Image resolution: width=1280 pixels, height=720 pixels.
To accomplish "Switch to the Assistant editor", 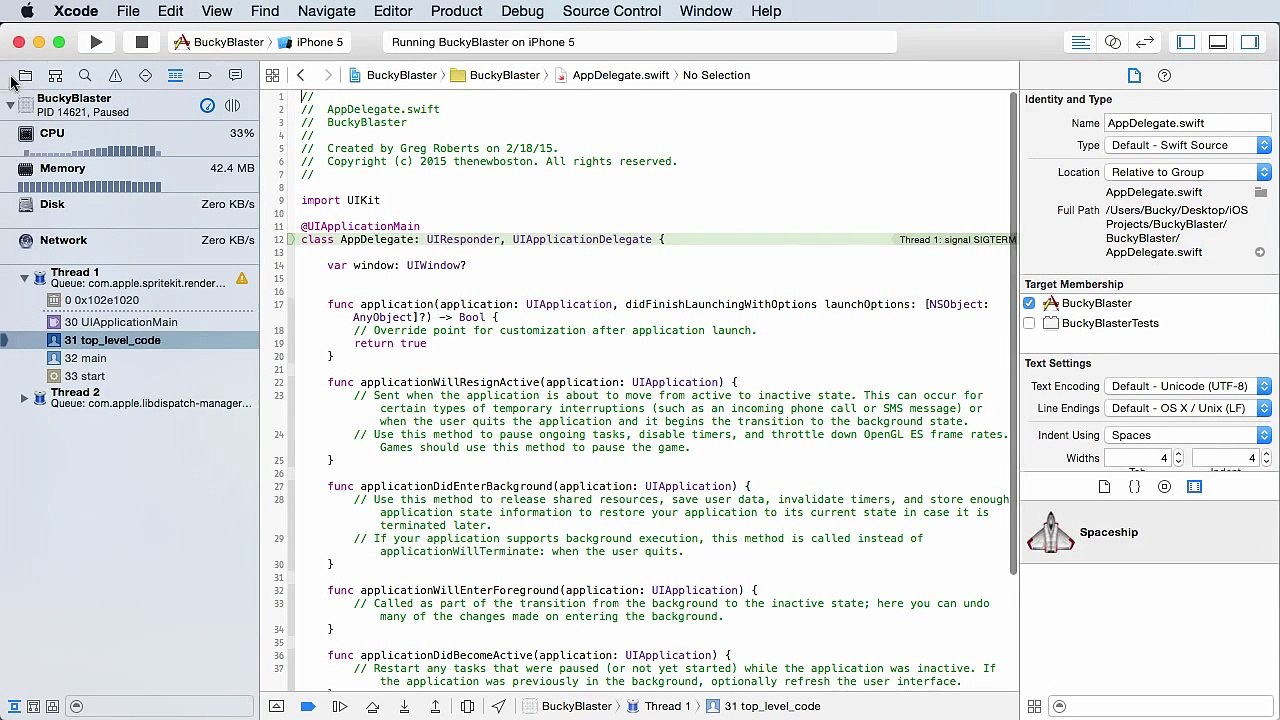I will 1113,42.
